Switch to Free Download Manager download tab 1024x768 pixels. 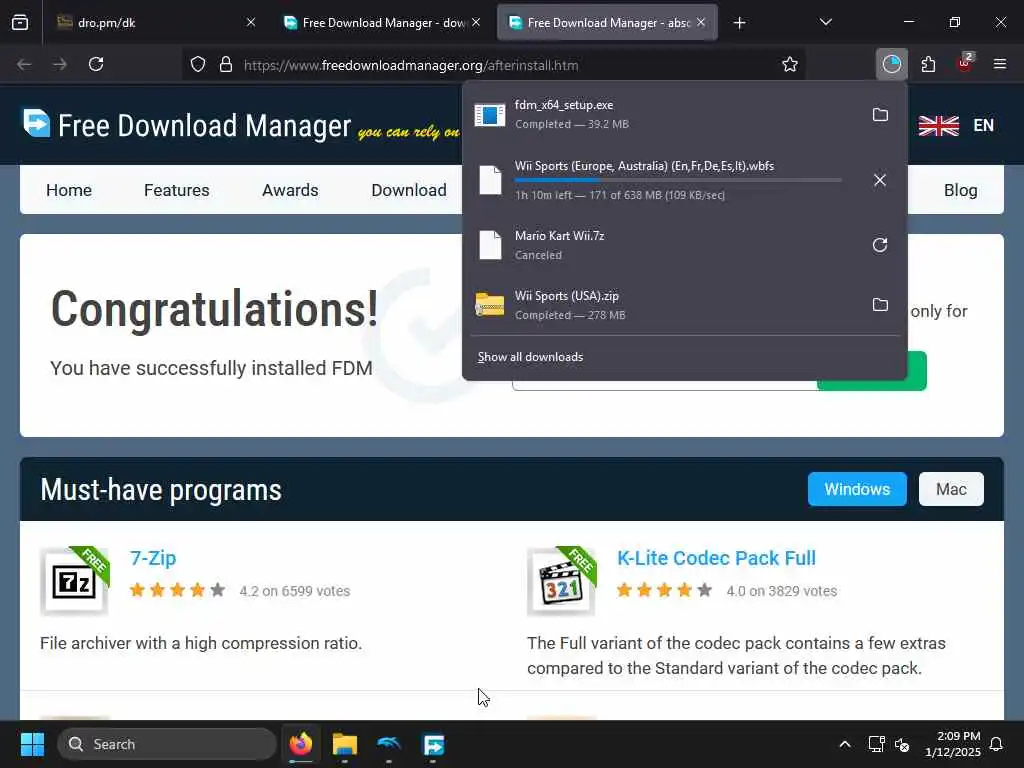pos(382,23)
